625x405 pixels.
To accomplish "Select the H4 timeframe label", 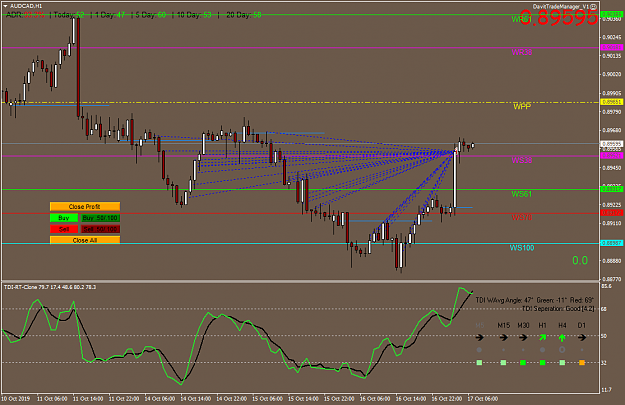I will coord(562,325).
